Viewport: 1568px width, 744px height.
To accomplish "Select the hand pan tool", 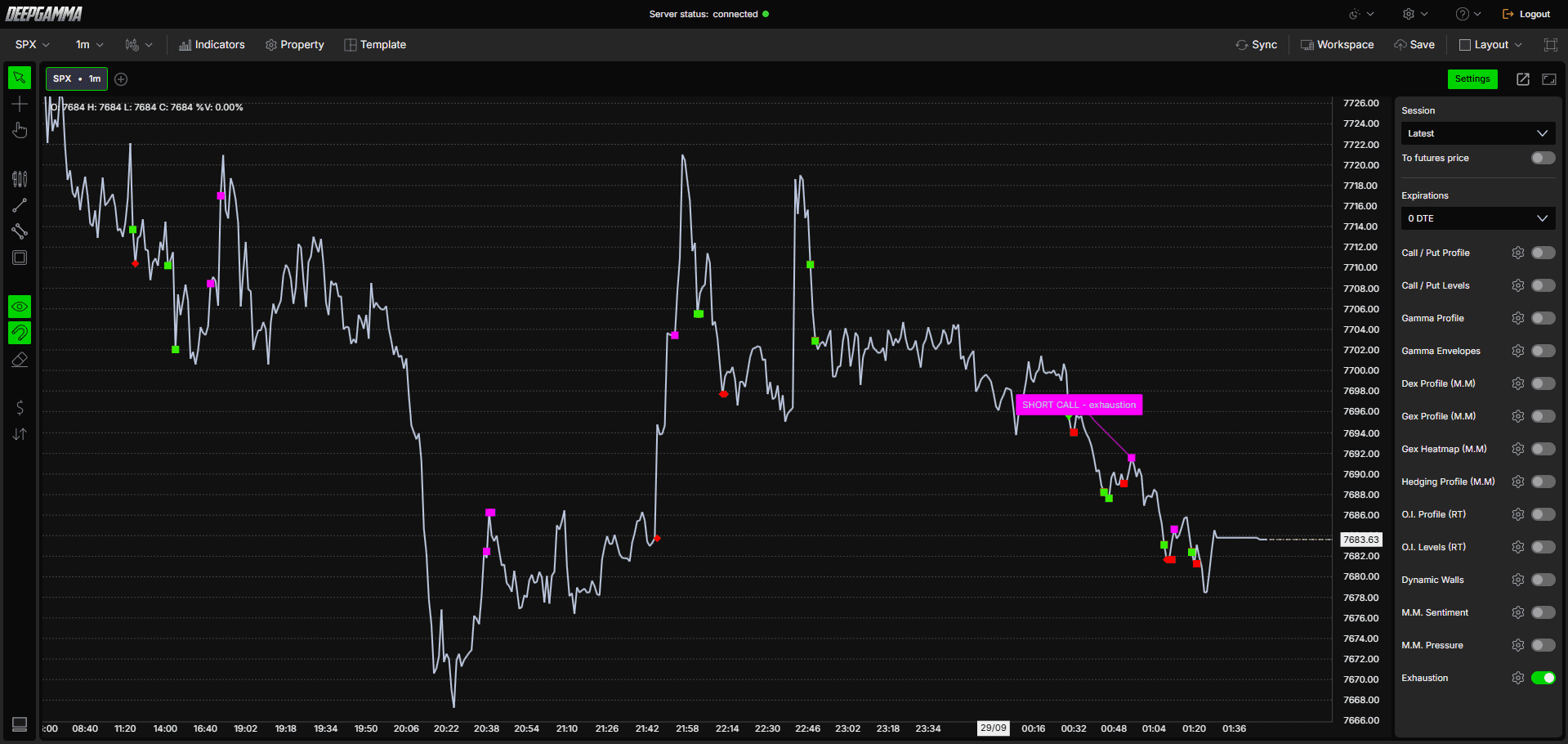I will point(20,131).
